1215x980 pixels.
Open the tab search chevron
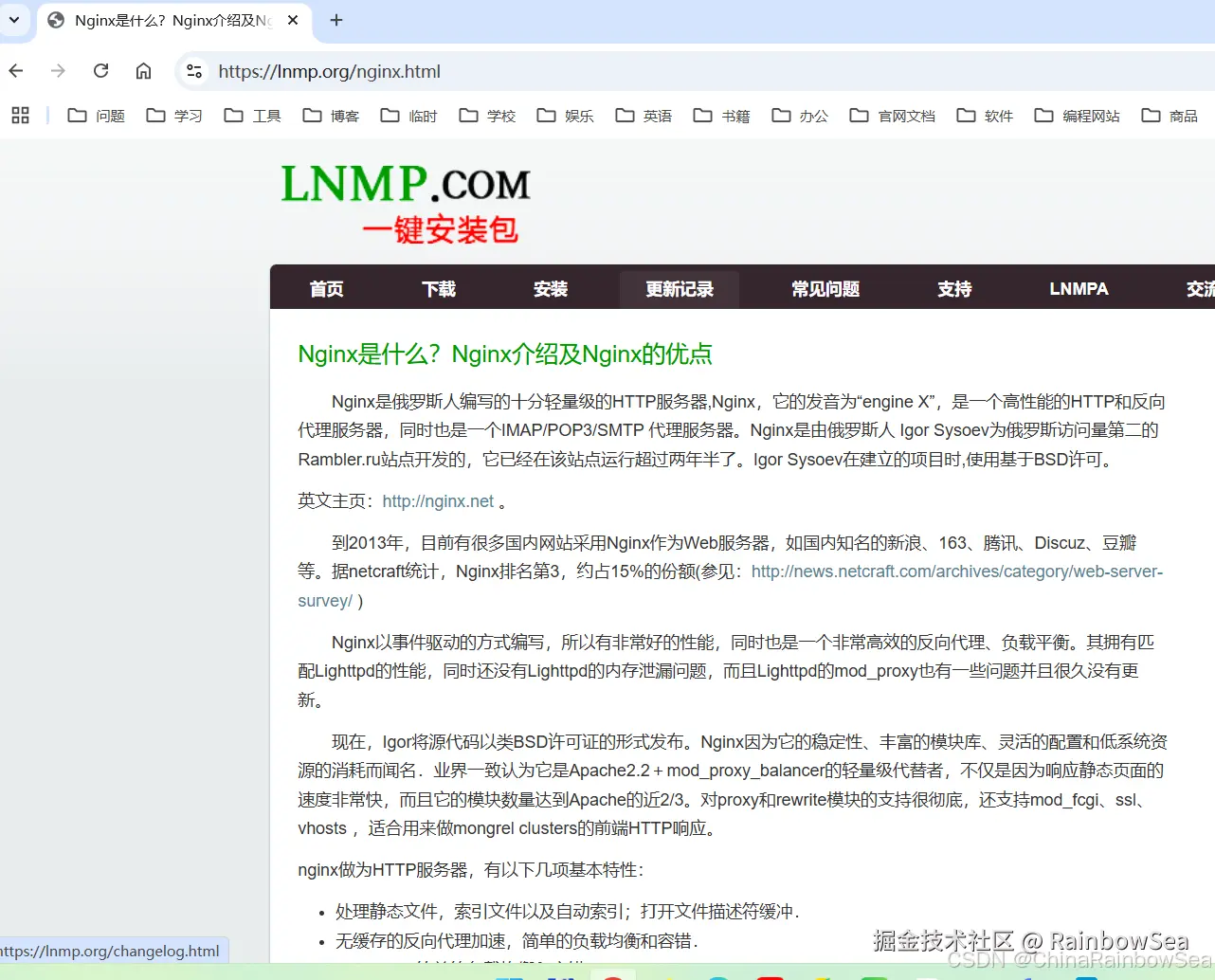coord(12,19)
